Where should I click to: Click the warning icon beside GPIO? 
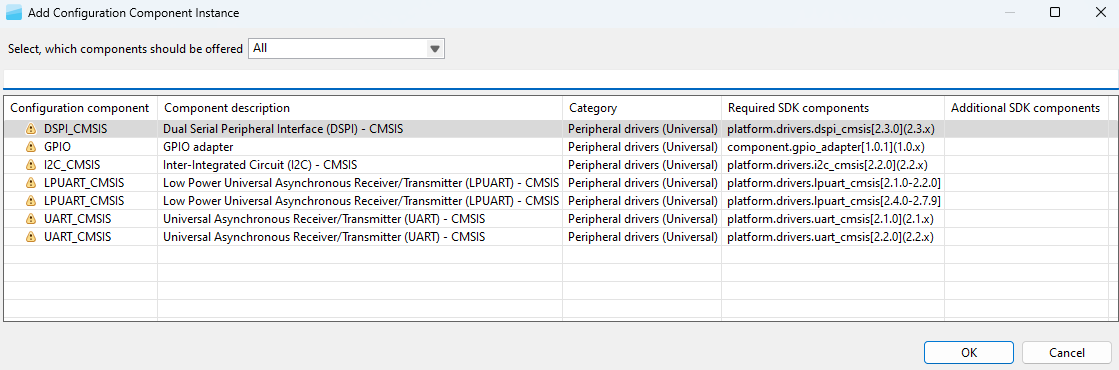[30, 147]
